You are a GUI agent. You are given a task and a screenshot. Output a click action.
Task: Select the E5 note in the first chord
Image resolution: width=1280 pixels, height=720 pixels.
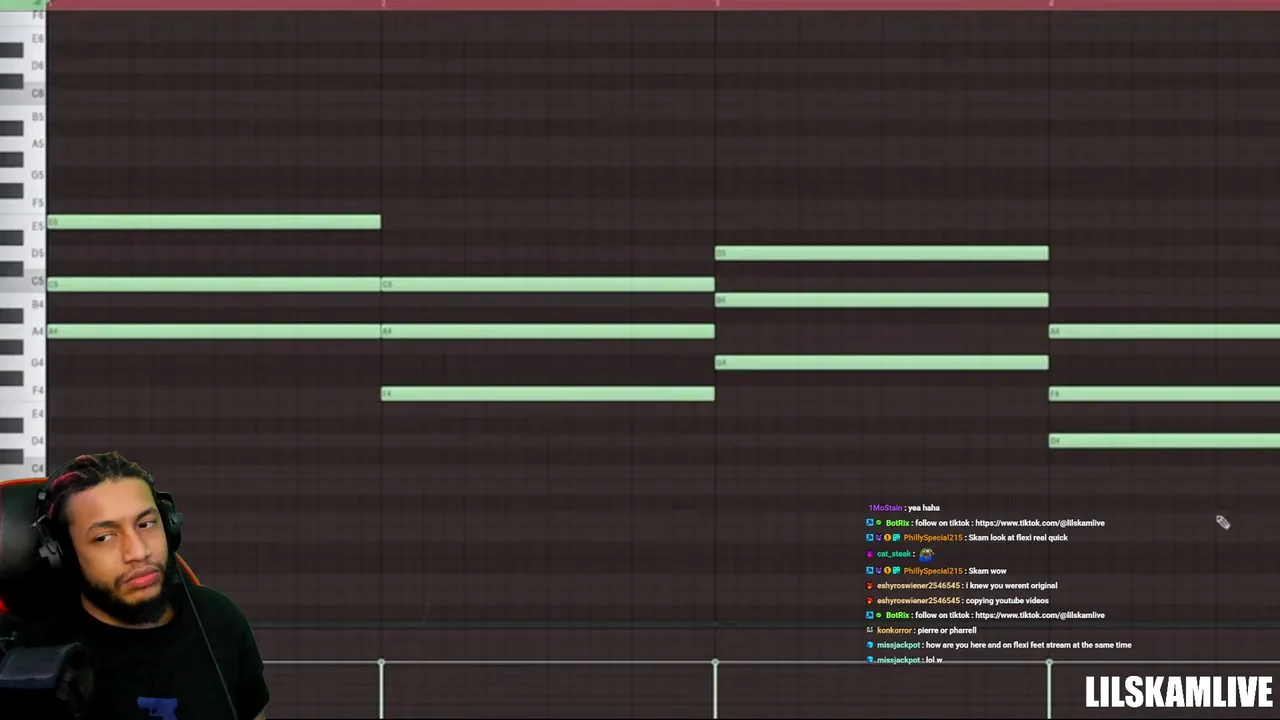point(214,222)
